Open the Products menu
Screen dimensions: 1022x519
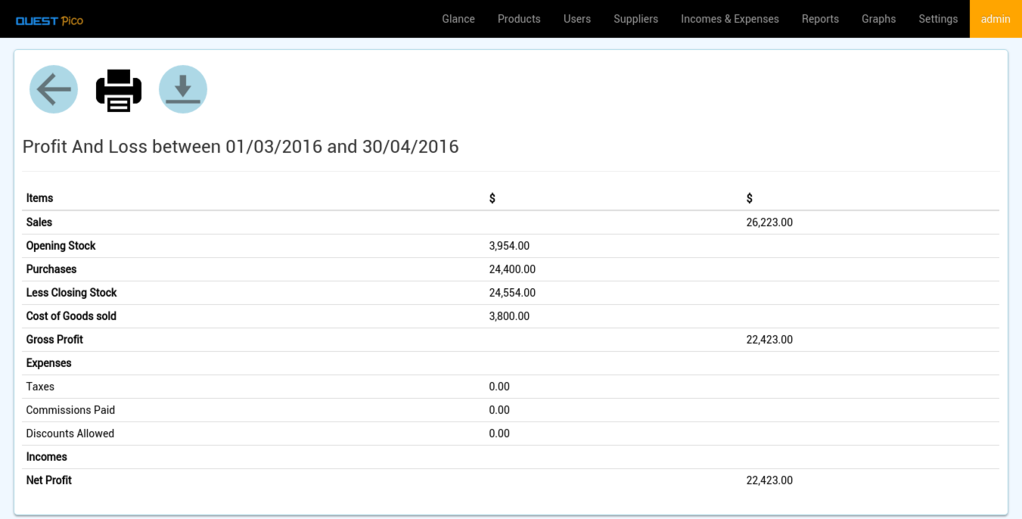(519, 19)
